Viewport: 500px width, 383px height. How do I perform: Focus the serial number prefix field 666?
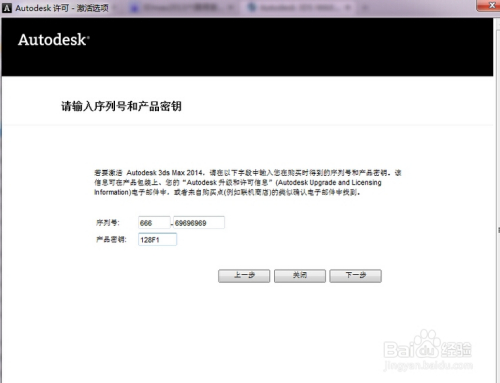point(154,223)
